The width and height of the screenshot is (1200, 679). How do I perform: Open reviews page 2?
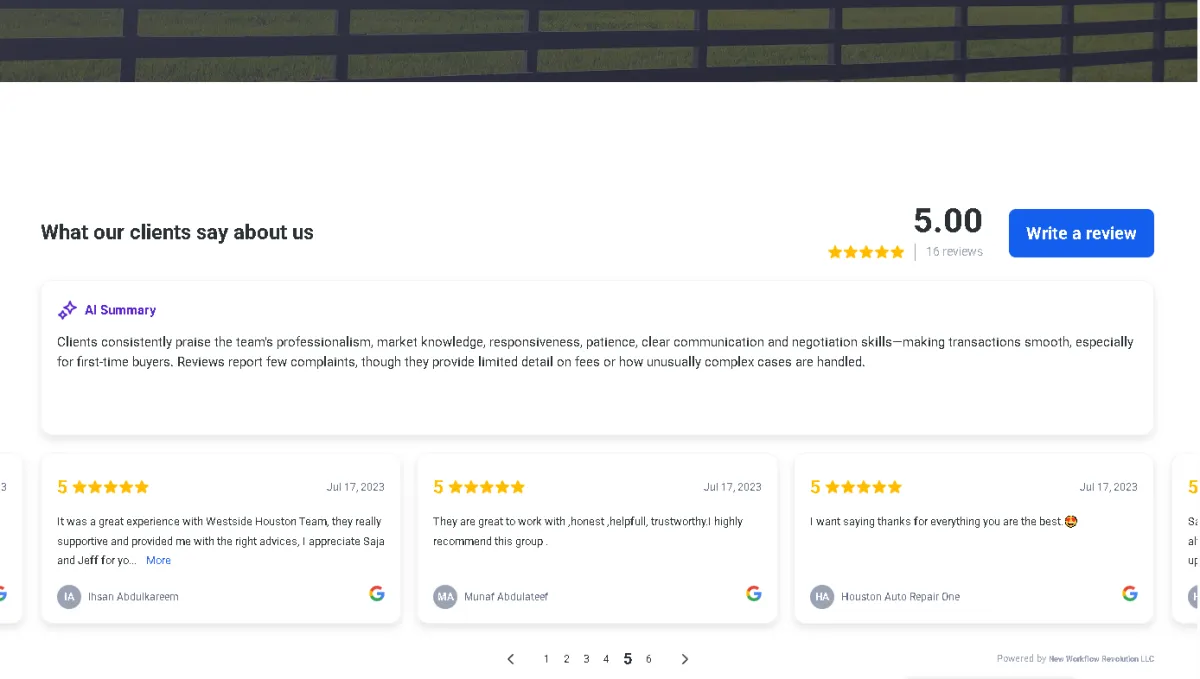click(566, 659)
